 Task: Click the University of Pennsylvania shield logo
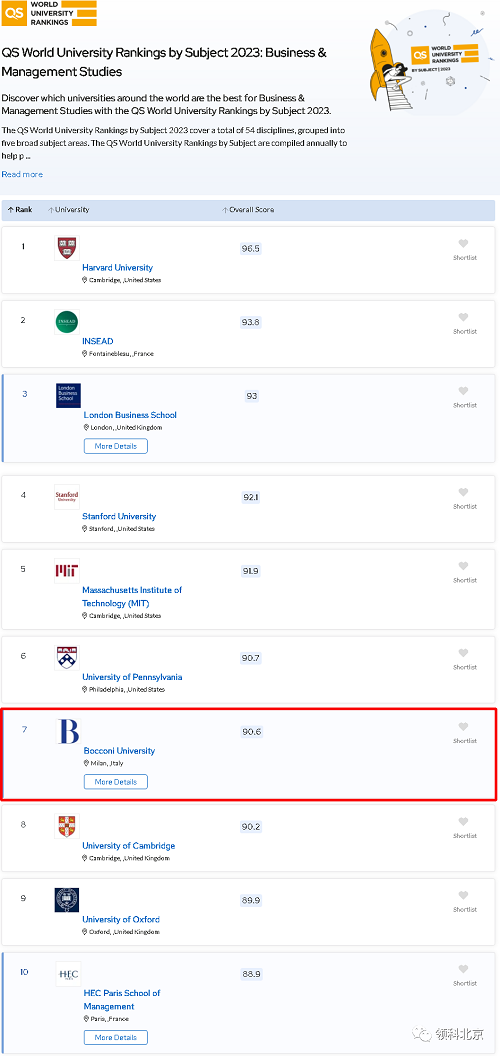coord(67,658)
